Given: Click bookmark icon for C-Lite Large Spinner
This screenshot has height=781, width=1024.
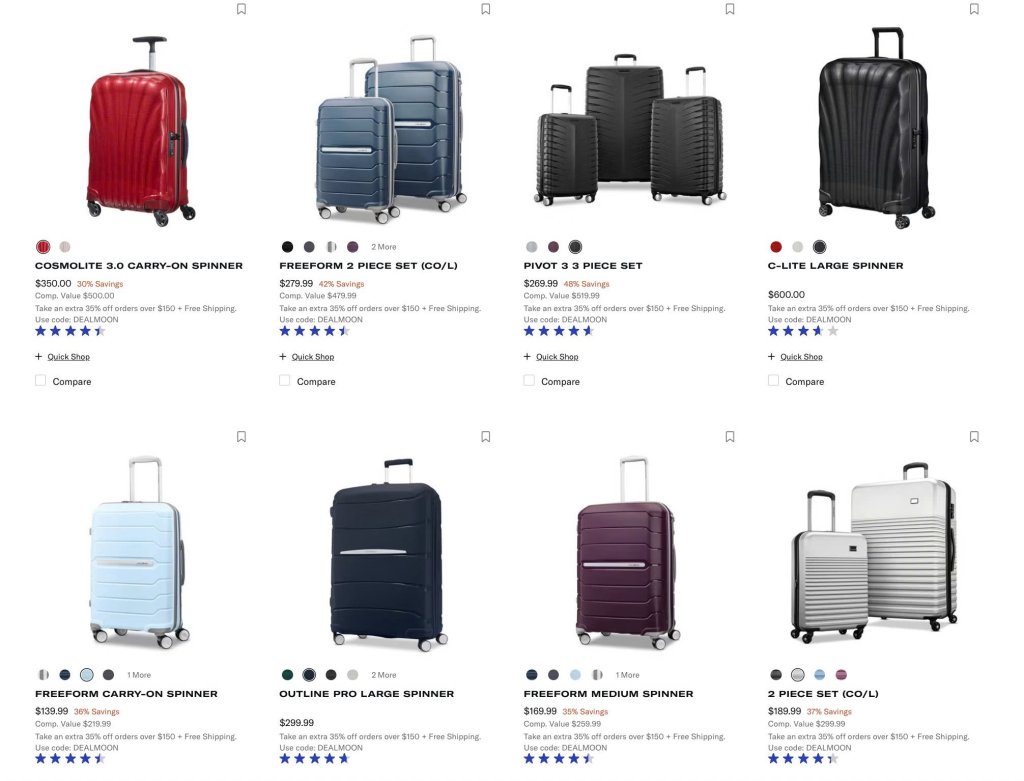Looking at the screenshot, I should tap(974, 9).
